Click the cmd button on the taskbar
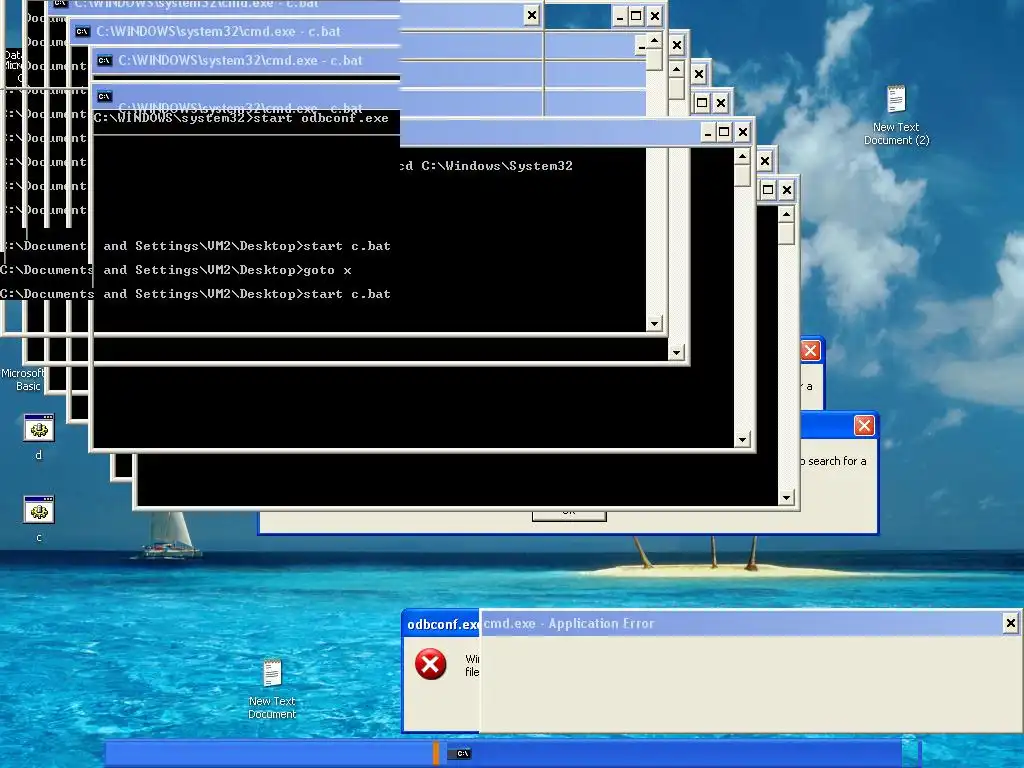The height and width of the screenshot is (768, 1024). point(462,754)
